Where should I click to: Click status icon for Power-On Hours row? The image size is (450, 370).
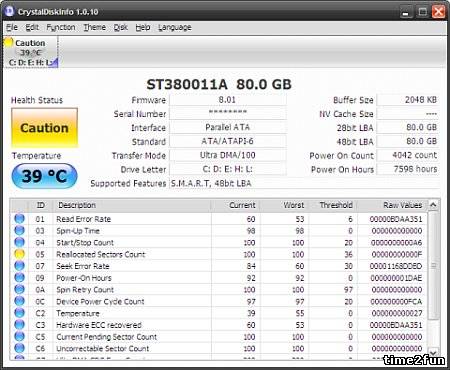[x=20, y=278]
